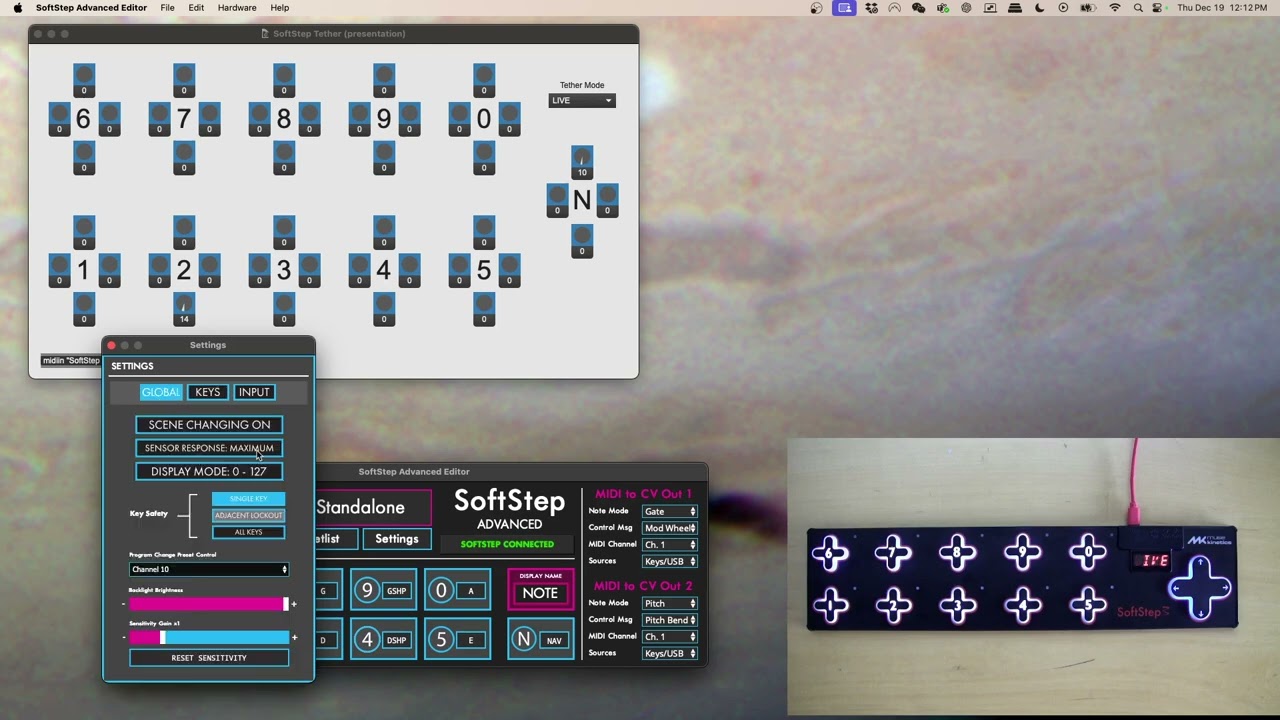The image size is (1280, 720).
Task: Open CV Out 2 Sources Keys/USB dropdown
Action: (x=669, y=653)
